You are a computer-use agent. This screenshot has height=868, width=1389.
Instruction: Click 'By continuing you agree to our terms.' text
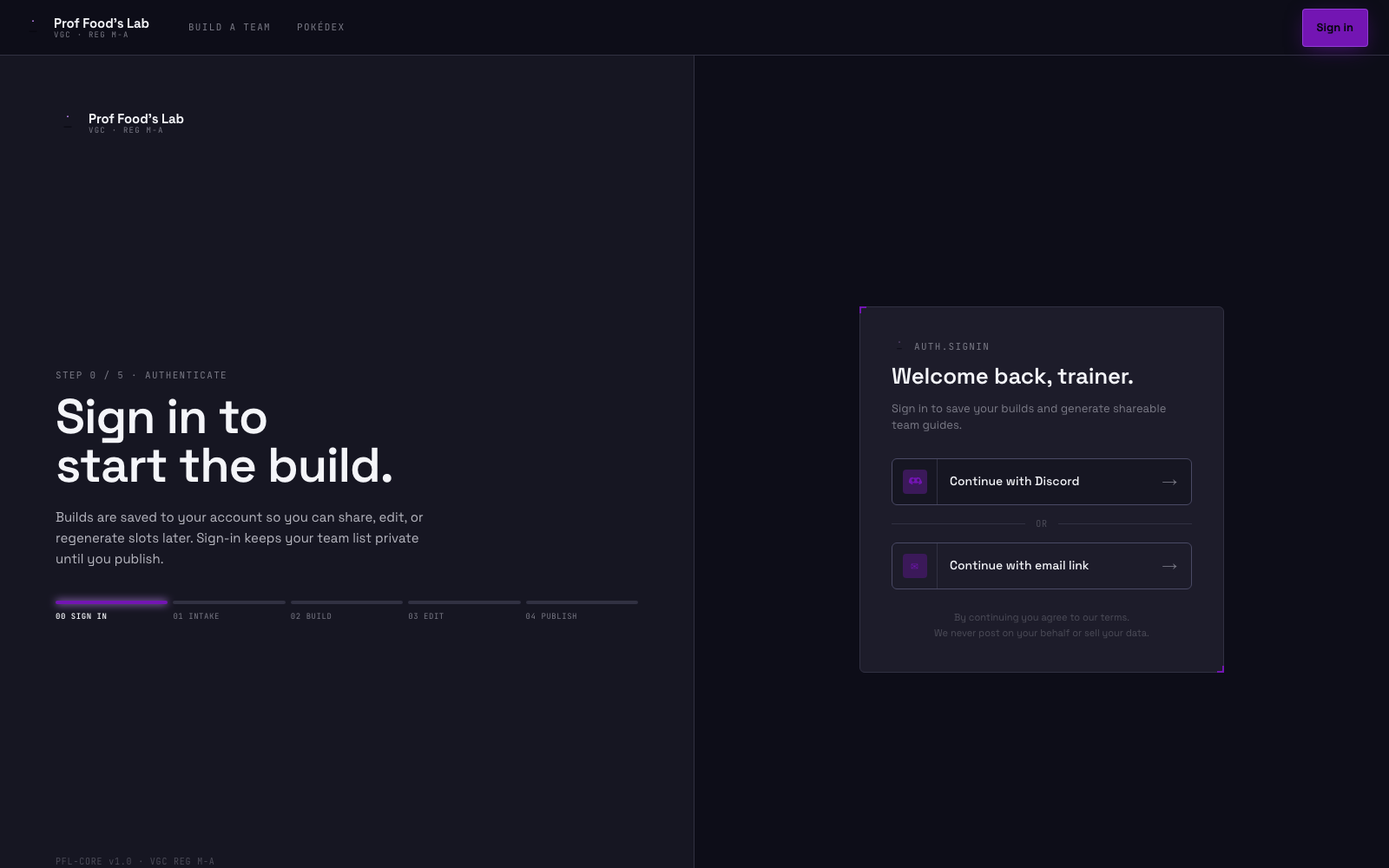click(1042, 617)
